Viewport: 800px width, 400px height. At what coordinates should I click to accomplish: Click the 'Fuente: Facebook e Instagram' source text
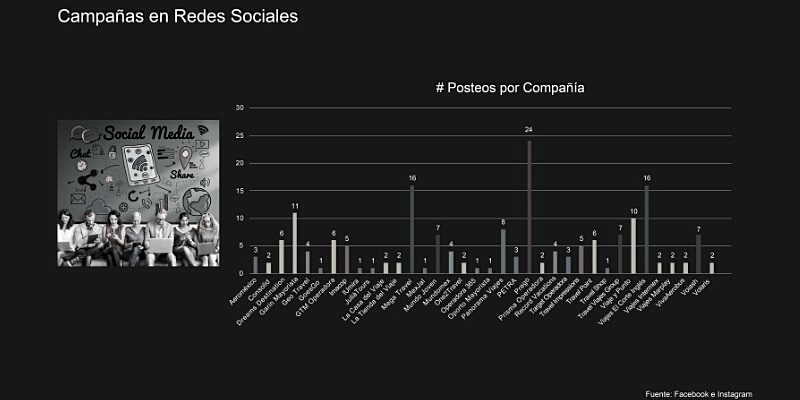point(698,393)
